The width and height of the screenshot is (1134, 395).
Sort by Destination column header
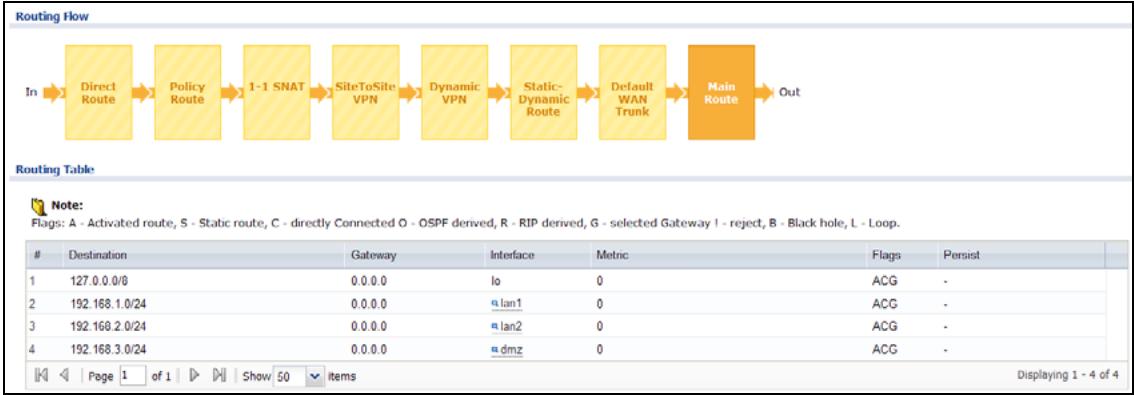[203, 255]
